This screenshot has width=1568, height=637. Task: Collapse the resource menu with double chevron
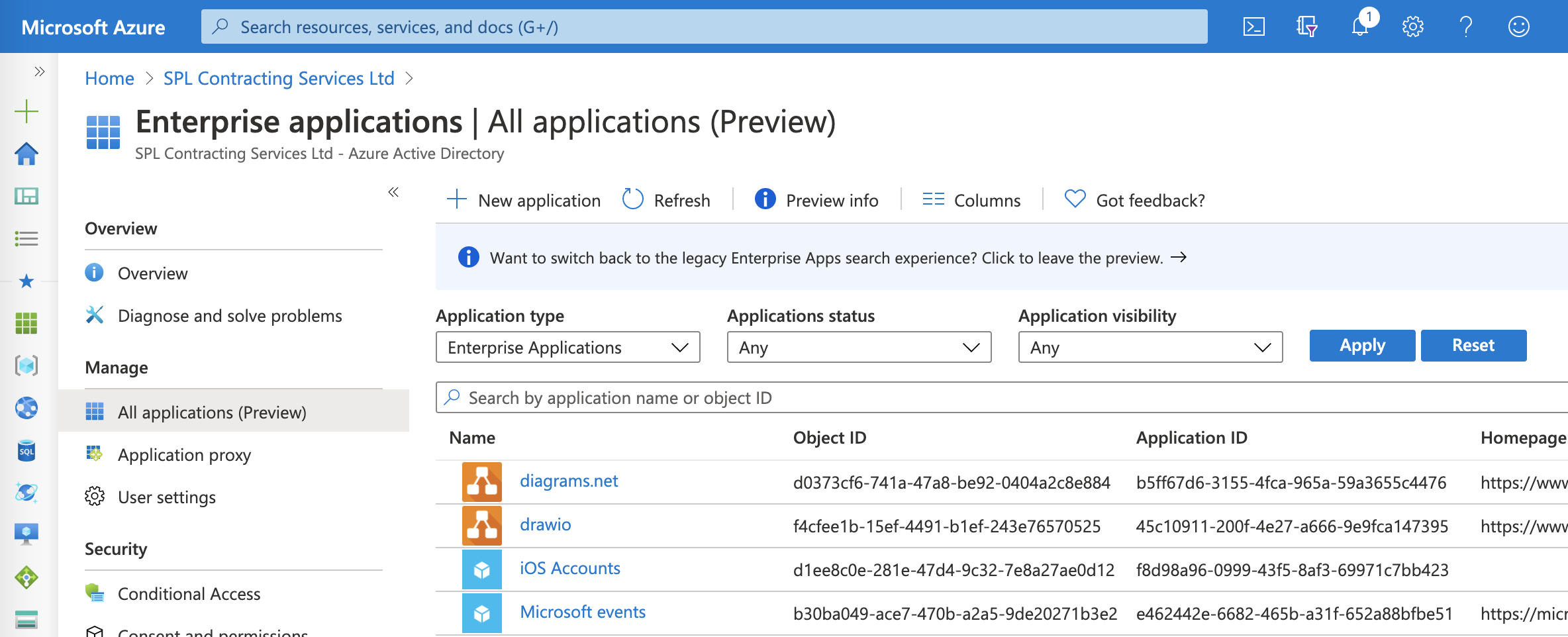click(393, 192)
